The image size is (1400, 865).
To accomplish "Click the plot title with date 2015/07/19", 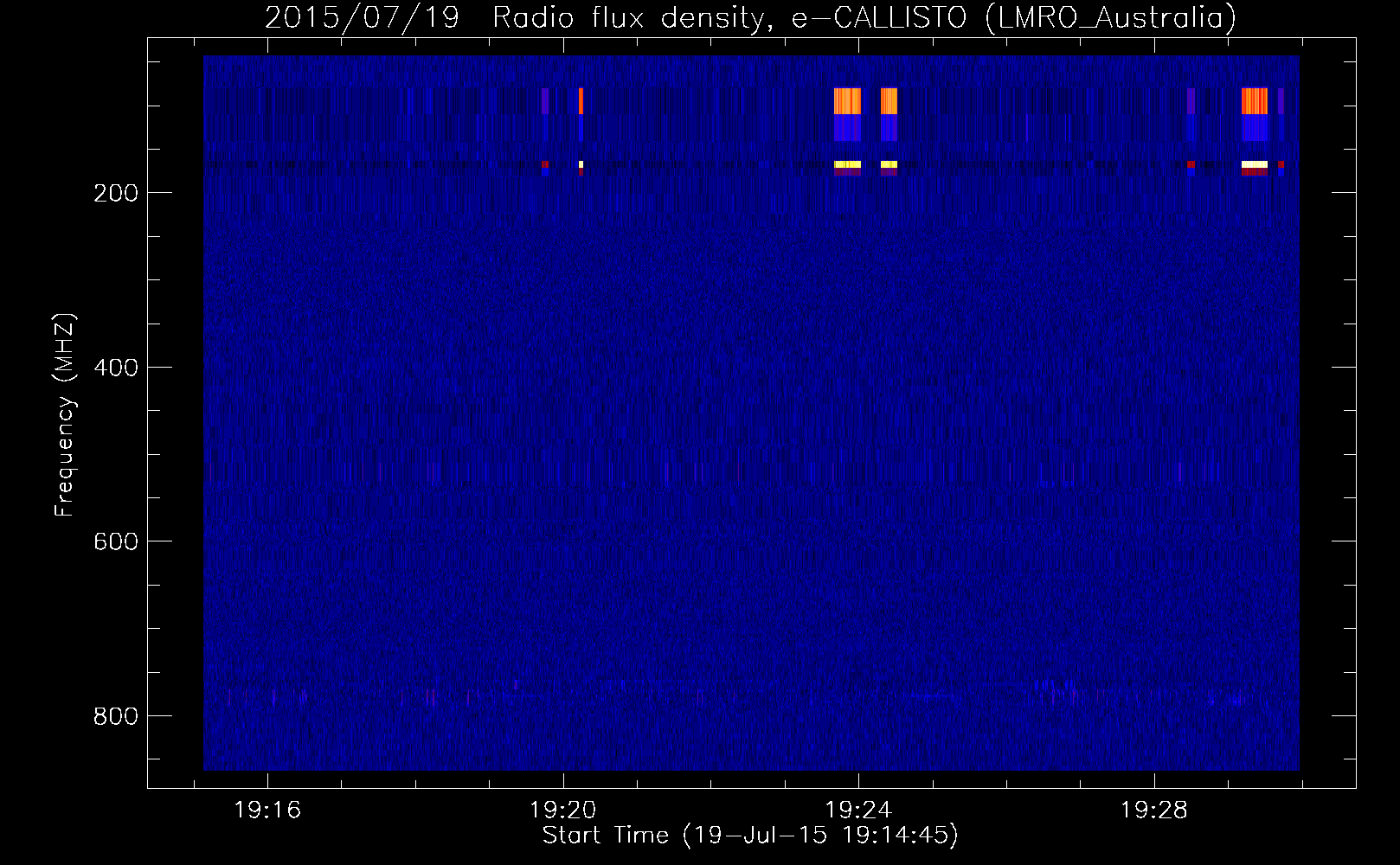I will (751, 17).
